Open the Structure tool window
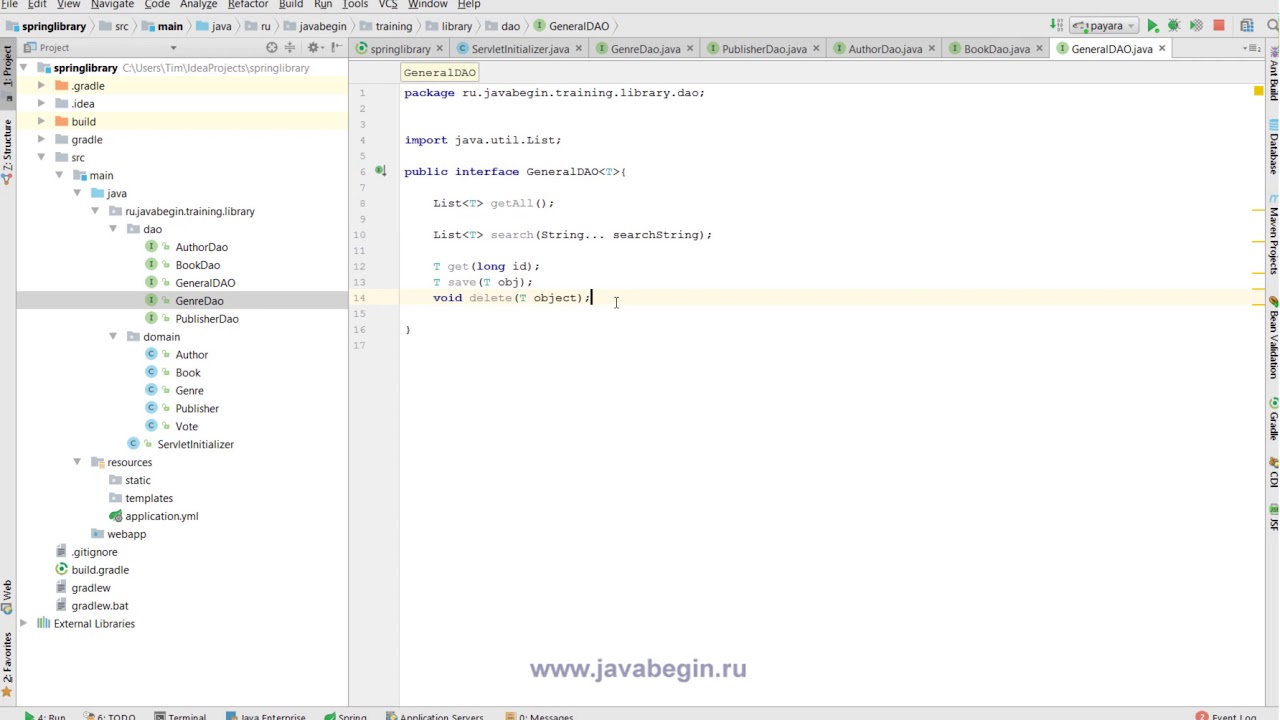This screenshot has height=720, width=1280. (7, 152)
